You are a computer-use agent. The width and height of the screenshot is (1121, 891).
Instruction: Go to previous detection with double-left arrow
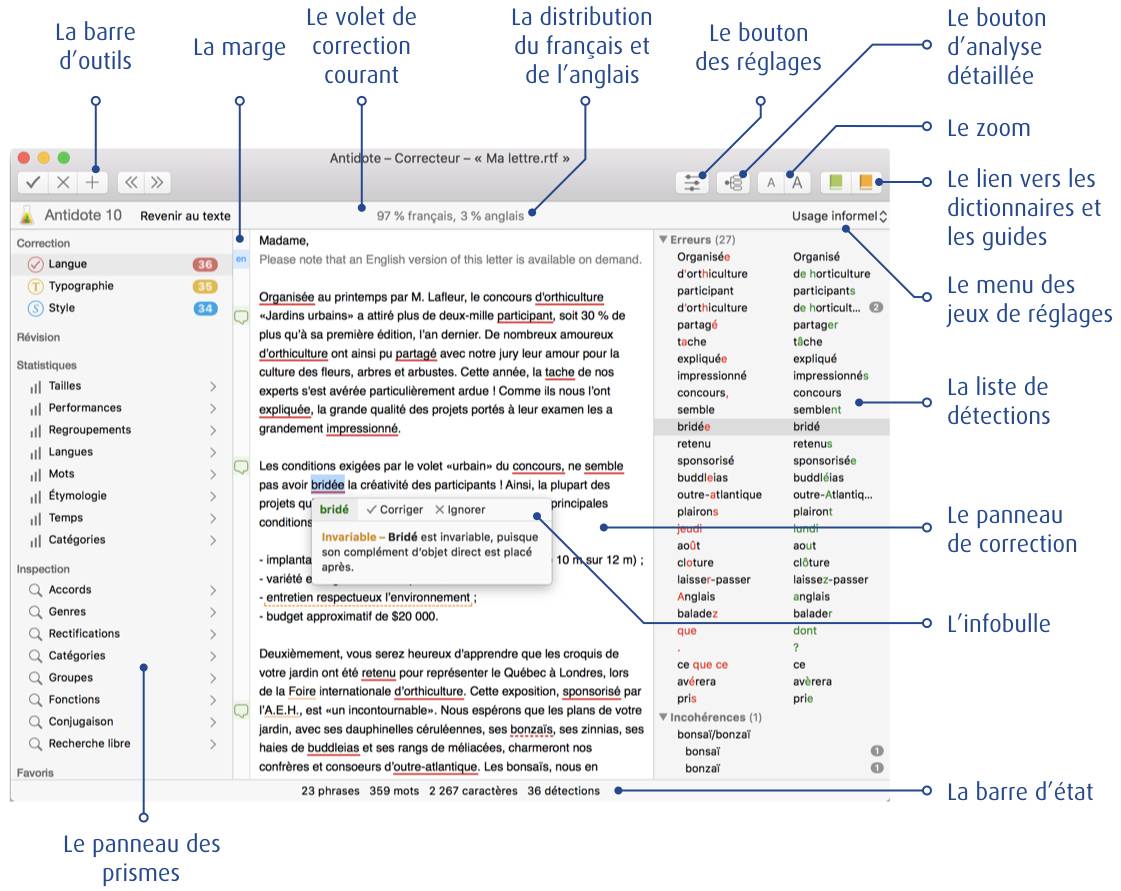(131, 182)
